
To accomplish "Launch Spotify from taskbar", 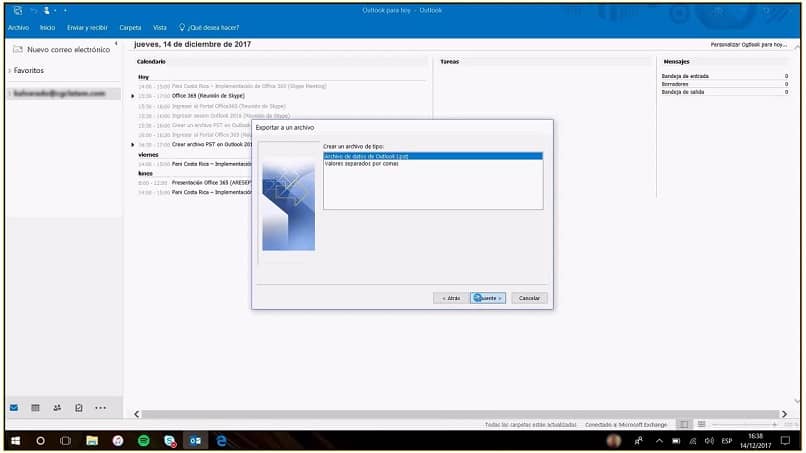I will [x=144, y=441].
